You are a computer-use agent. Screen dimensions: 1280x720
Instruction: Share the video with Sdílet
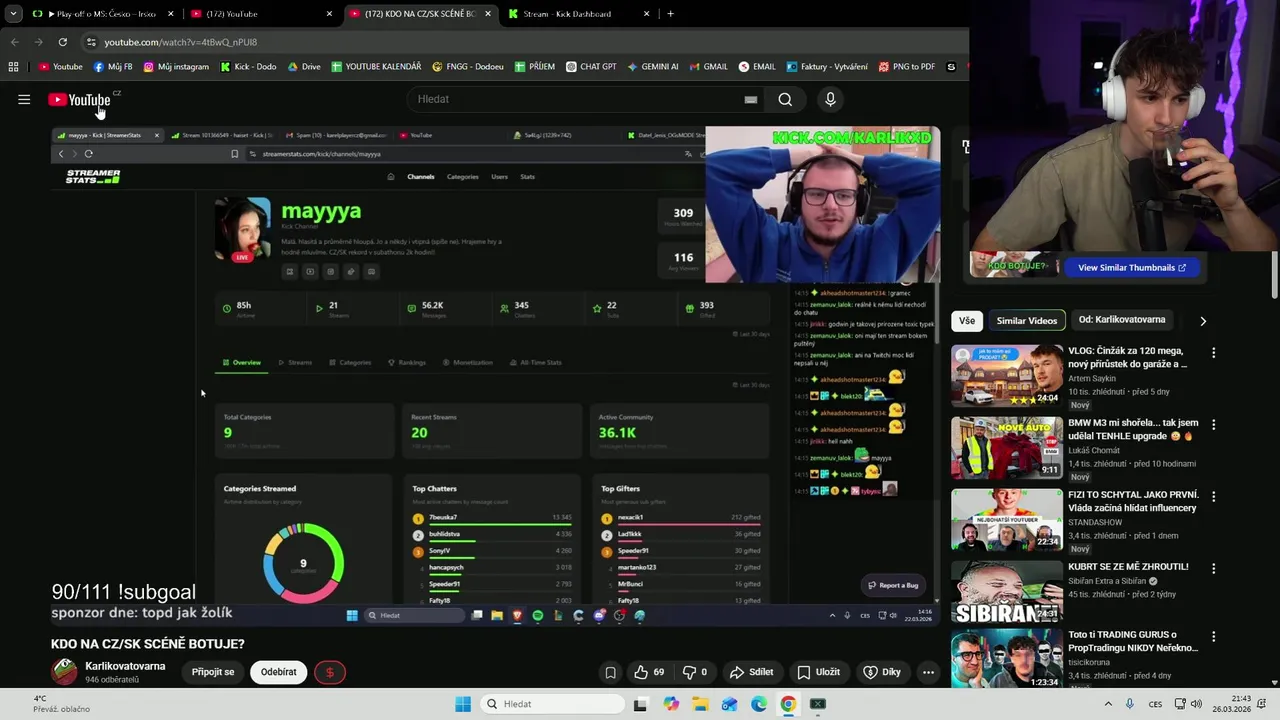[752, 672]
